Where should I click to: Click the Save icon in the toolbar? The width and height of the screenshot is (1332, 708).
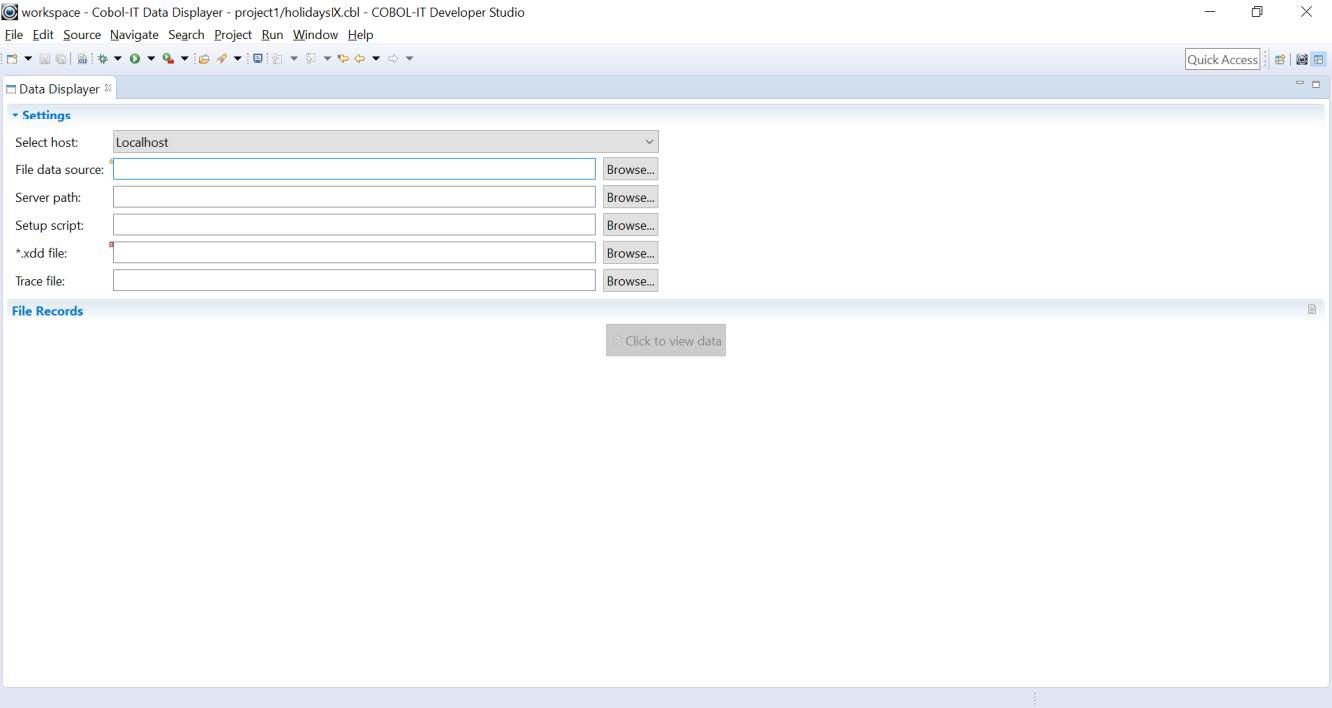click(44, 57)
